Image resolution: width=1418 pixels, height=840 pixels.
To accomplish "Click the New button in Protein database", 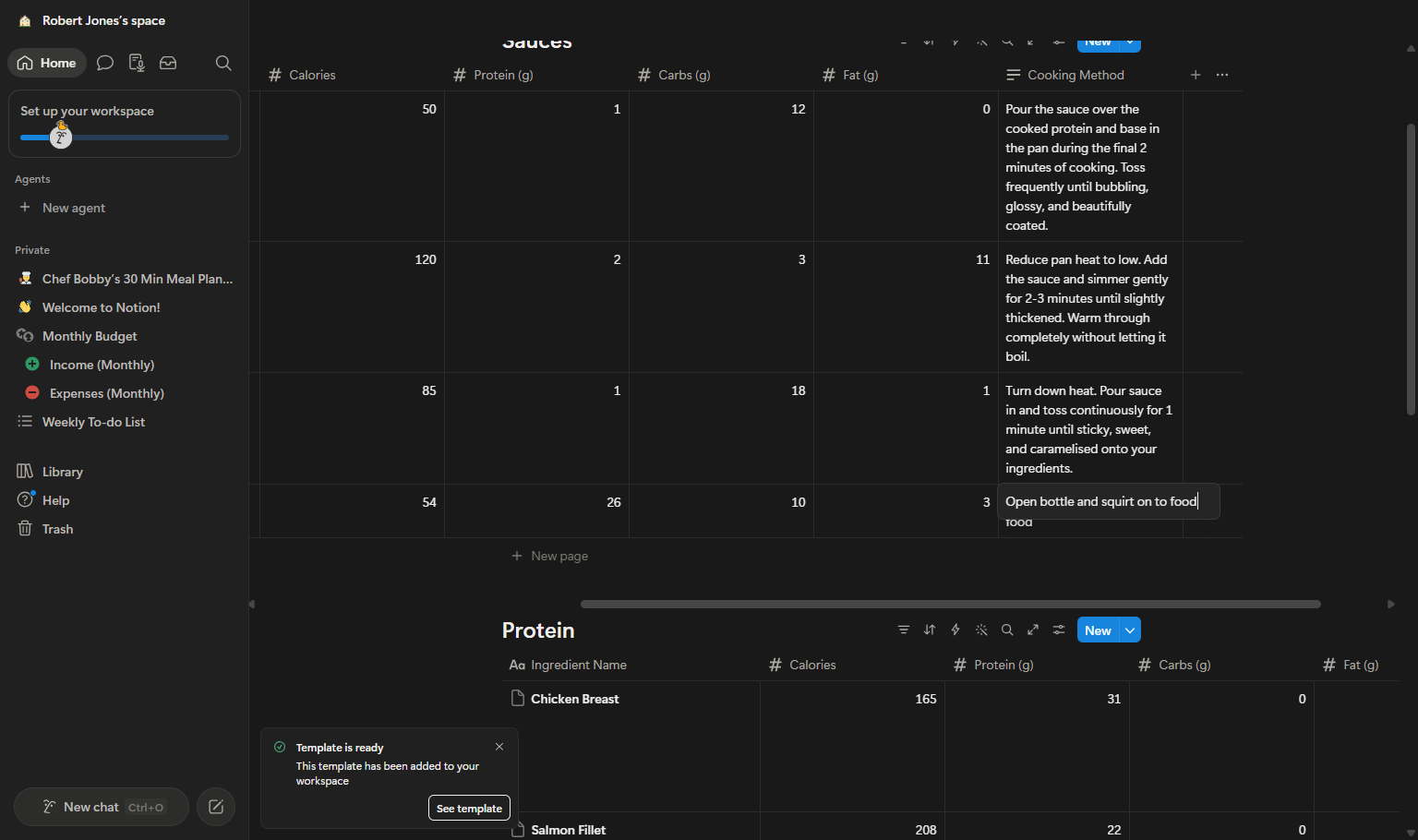I will click(x=1098, y=630).
